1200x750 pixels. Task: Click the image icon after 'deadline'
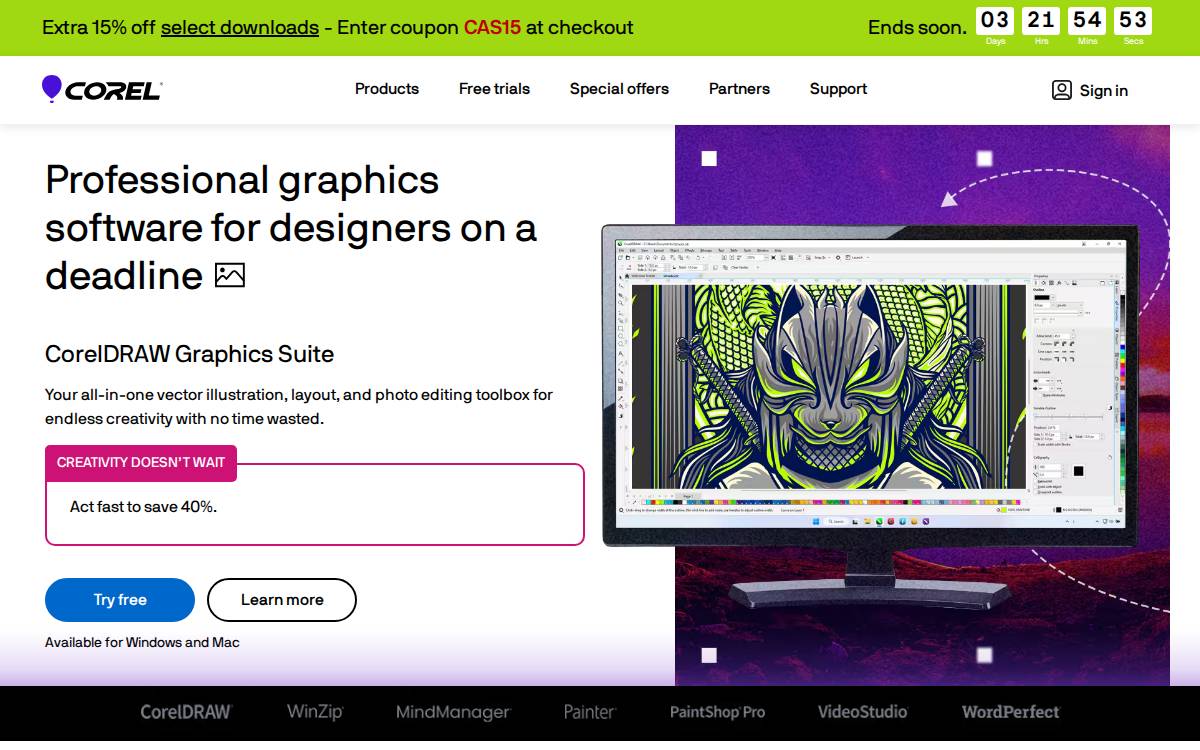click(230, 275)
